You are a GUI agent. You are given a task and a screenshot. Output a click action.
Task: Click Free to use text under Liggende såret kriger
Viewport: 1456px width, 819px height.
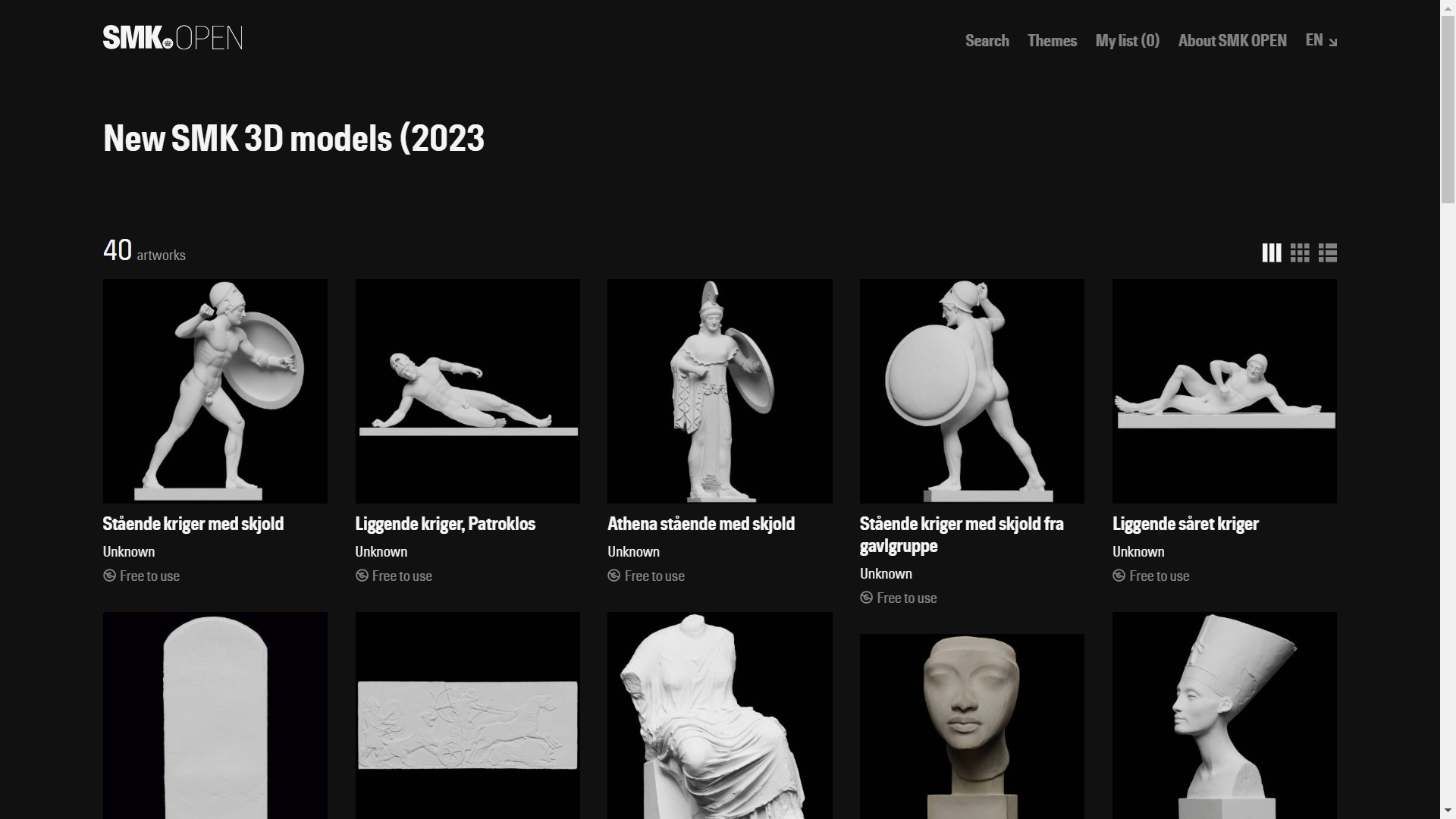coord(1159,576)
